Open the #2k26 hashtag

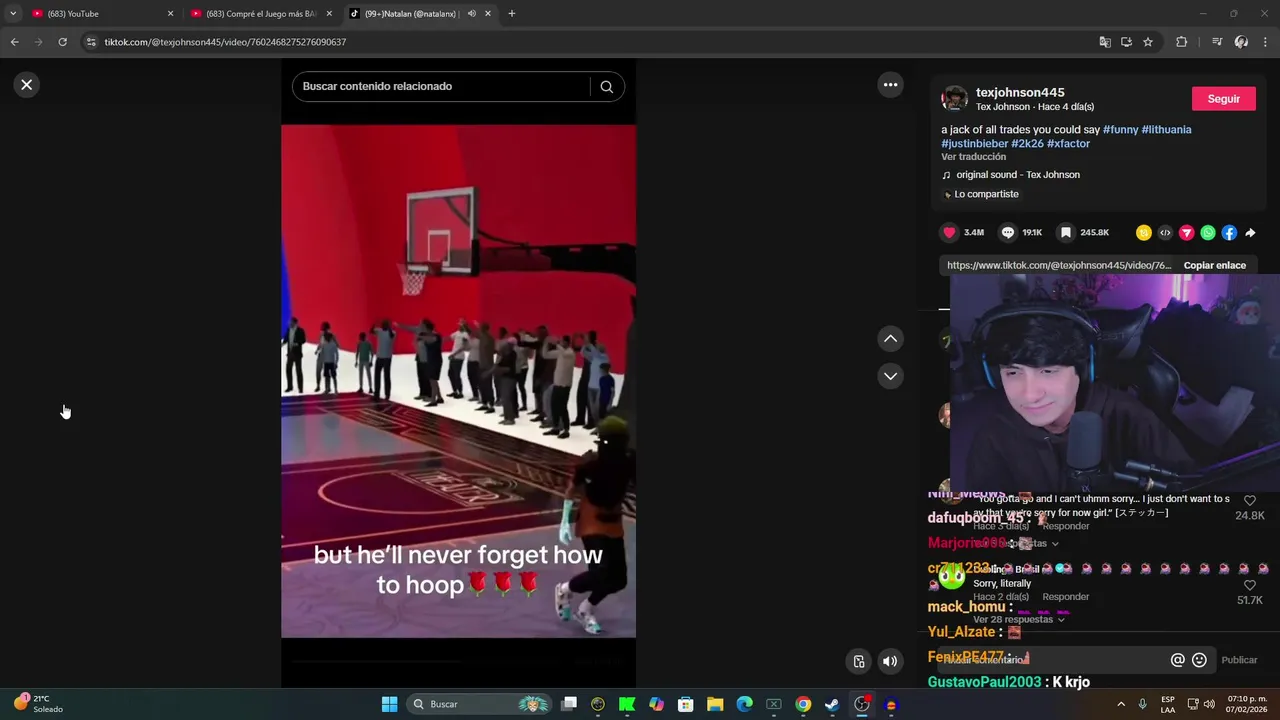[1027, 144]
